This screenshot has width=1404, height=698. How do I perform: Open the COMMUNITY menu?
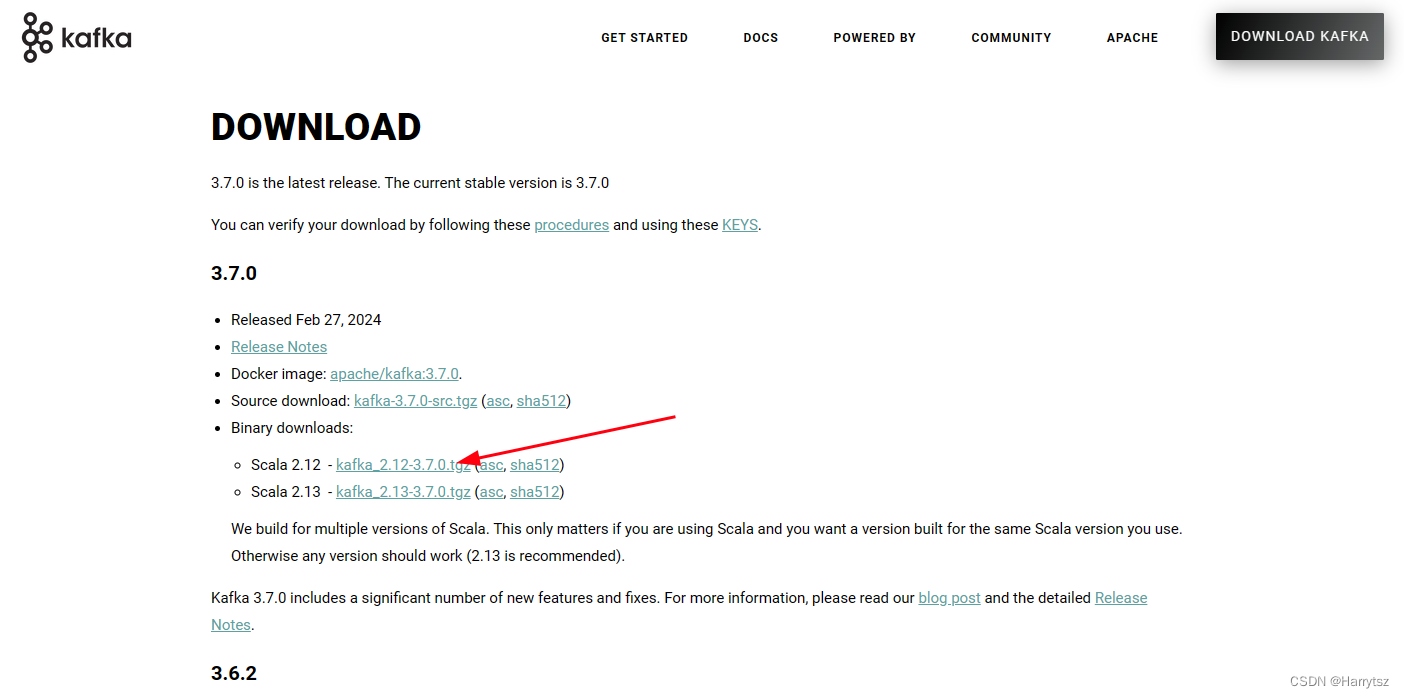[1011, 38]
